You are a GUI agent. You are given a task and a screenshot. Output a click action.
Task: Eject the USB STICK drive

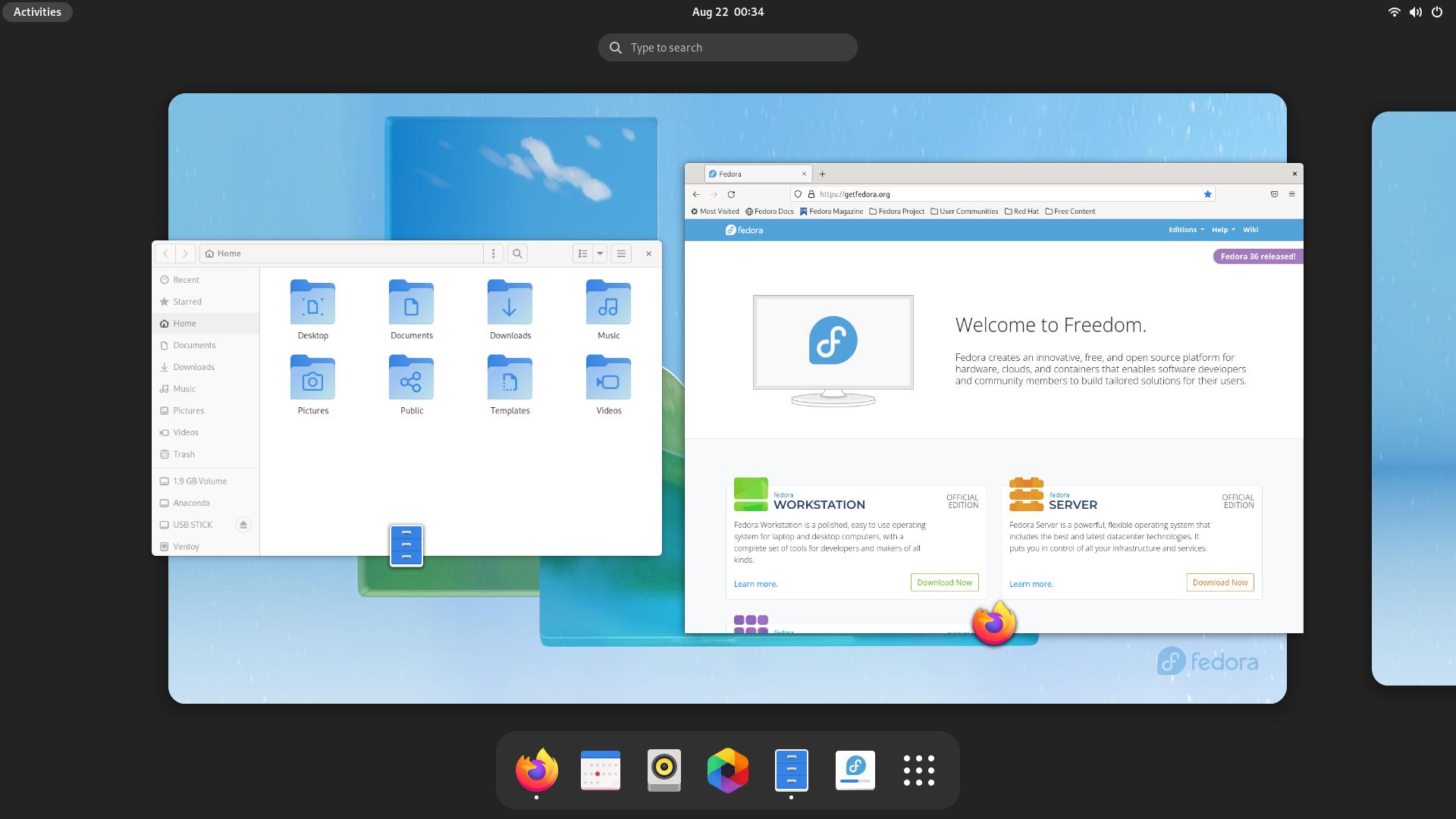(243, 525)
